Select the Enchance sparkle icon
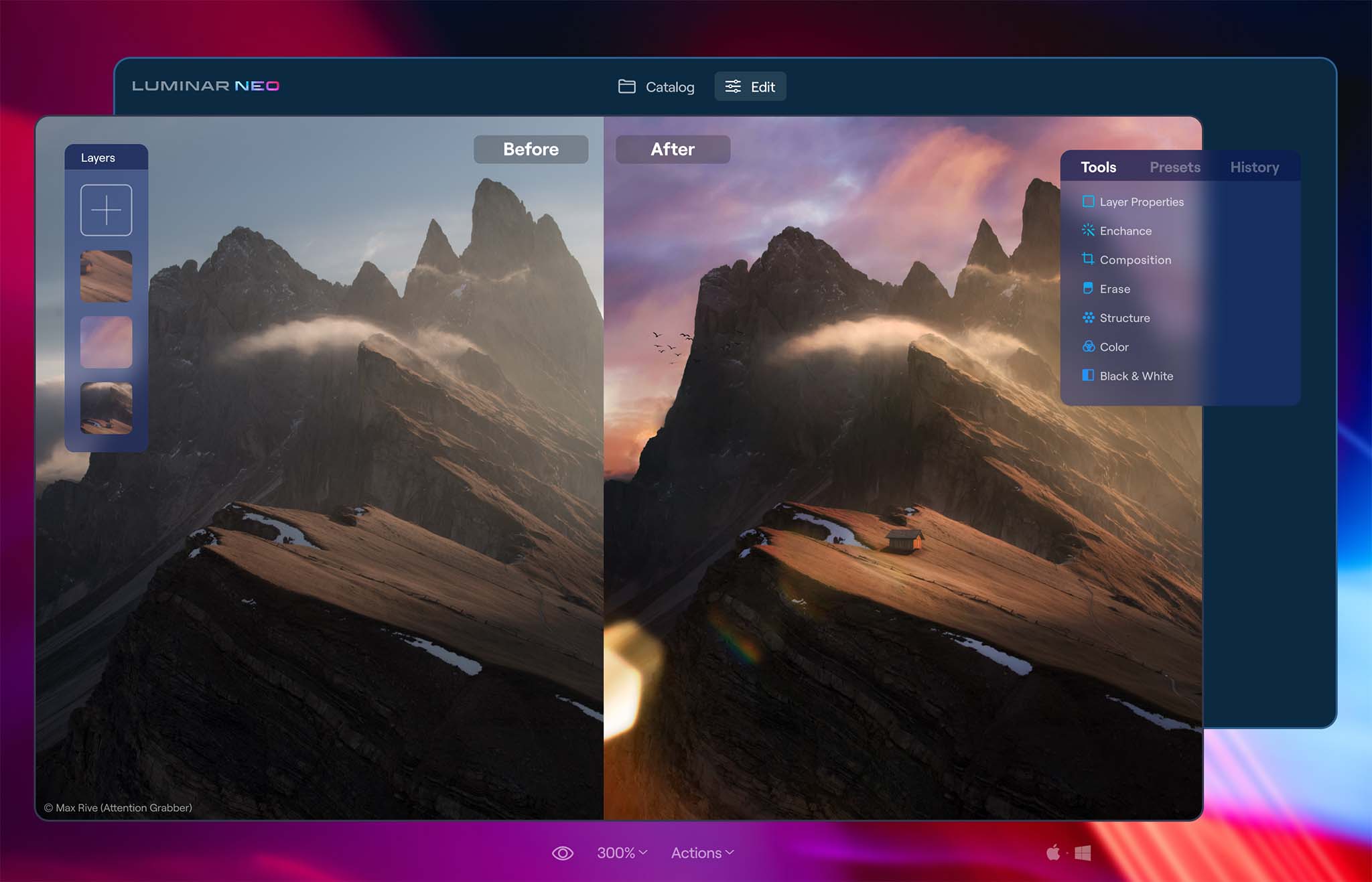This screenshot has width=1372, height=882. pyautogui.click(x=1088, y=230)
